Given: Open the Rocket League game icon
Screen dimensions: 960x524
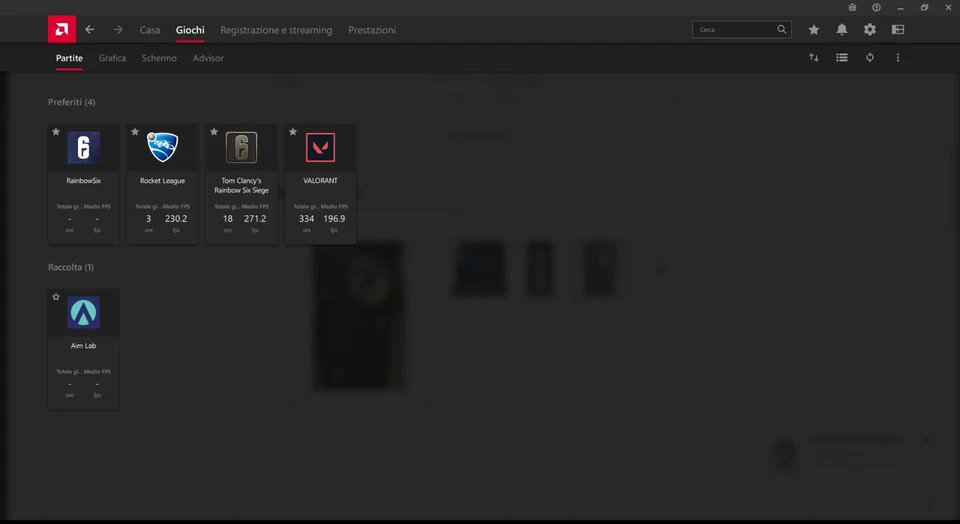Looking at the screenshot, I should (162, 147).
